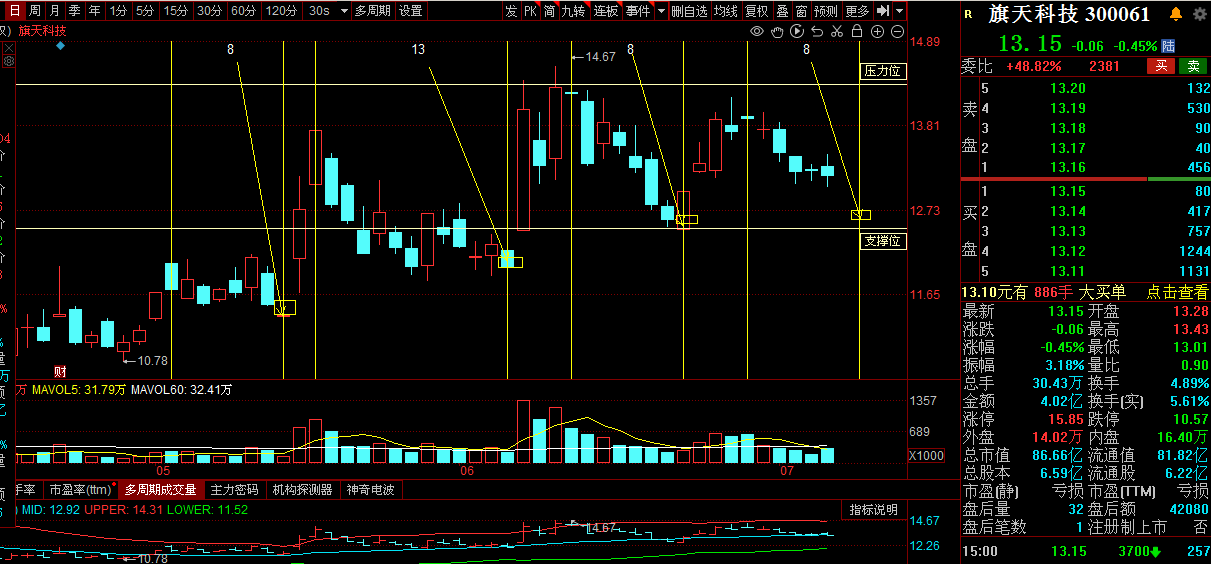Select 神奇电波 indicator tab
The height and width of the screenshot is (564, 1211).
click(371, 490)
